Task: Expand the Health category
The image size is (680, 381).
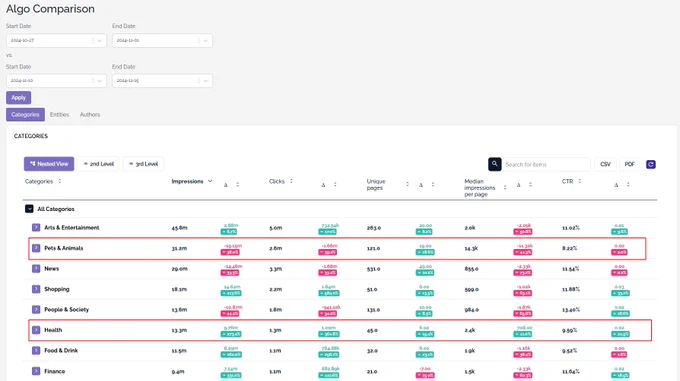Action: pos(36,330)
